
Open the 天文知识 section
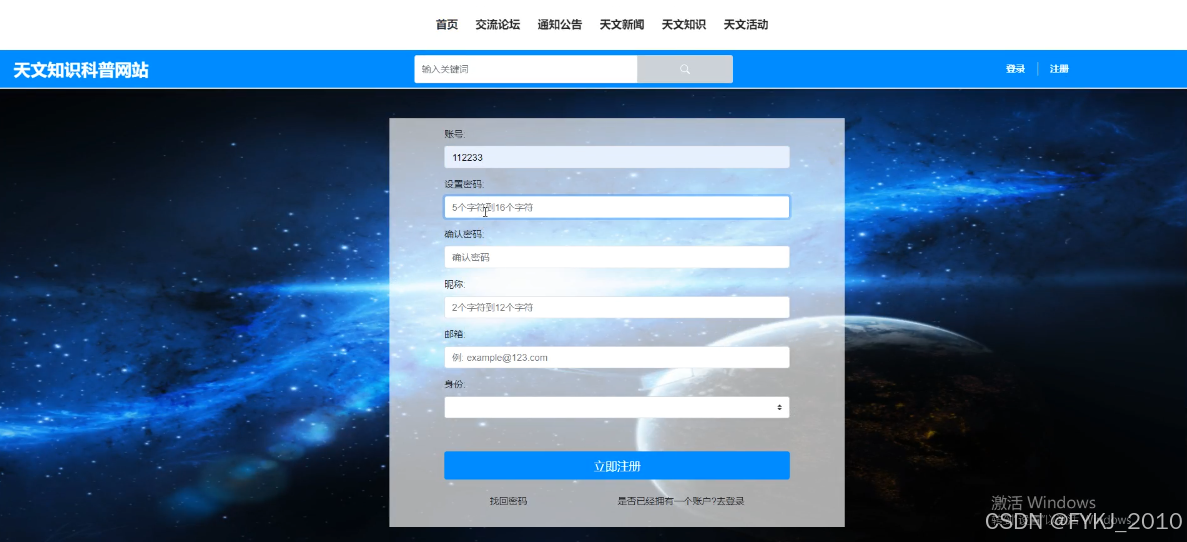(684, 25)
